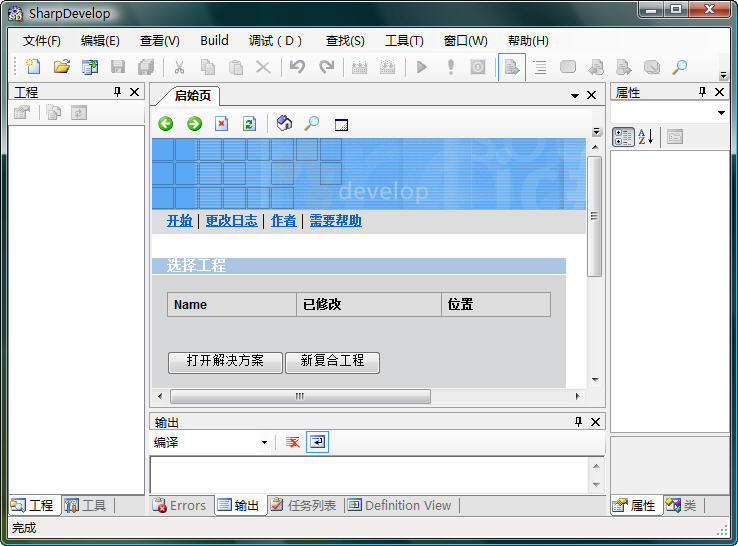
Task: Sort properties alphabetically A-Z icon
Action: click(646, 137)
